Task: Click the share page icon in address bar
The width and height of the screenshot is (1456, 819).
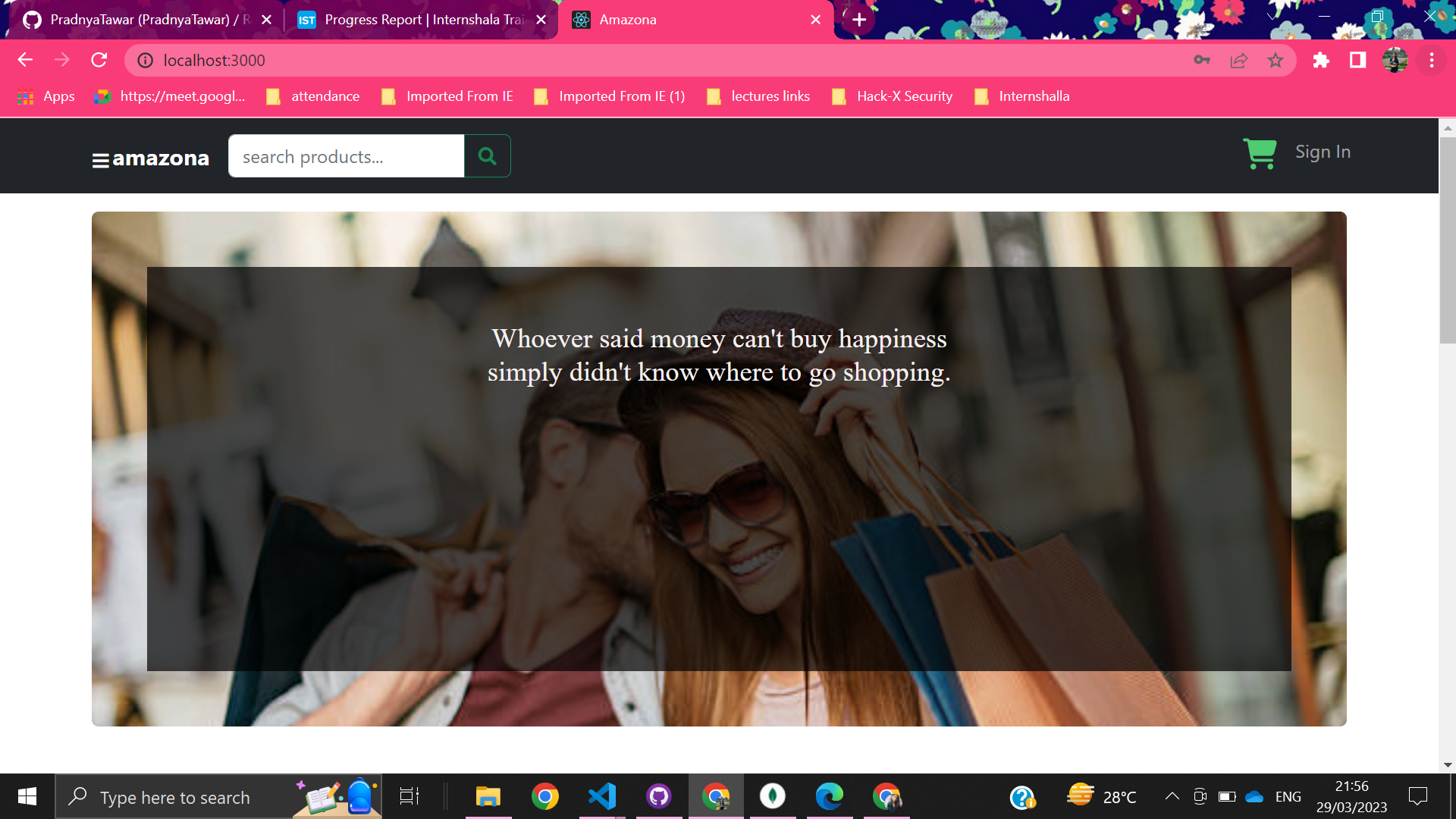Action: pos(1238,61)
